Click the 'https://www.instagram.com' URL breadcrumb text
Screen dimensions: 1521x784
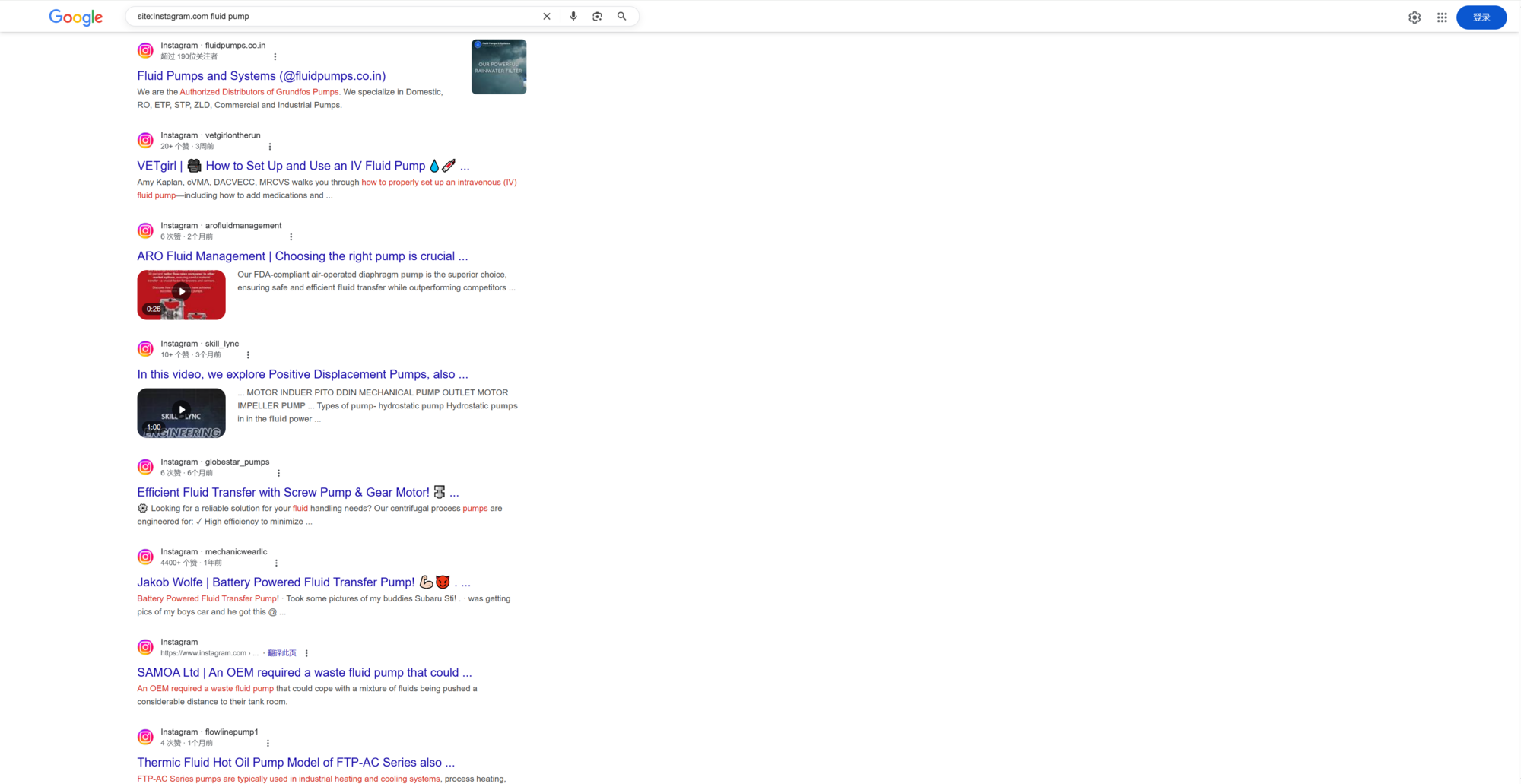[209, 653]
